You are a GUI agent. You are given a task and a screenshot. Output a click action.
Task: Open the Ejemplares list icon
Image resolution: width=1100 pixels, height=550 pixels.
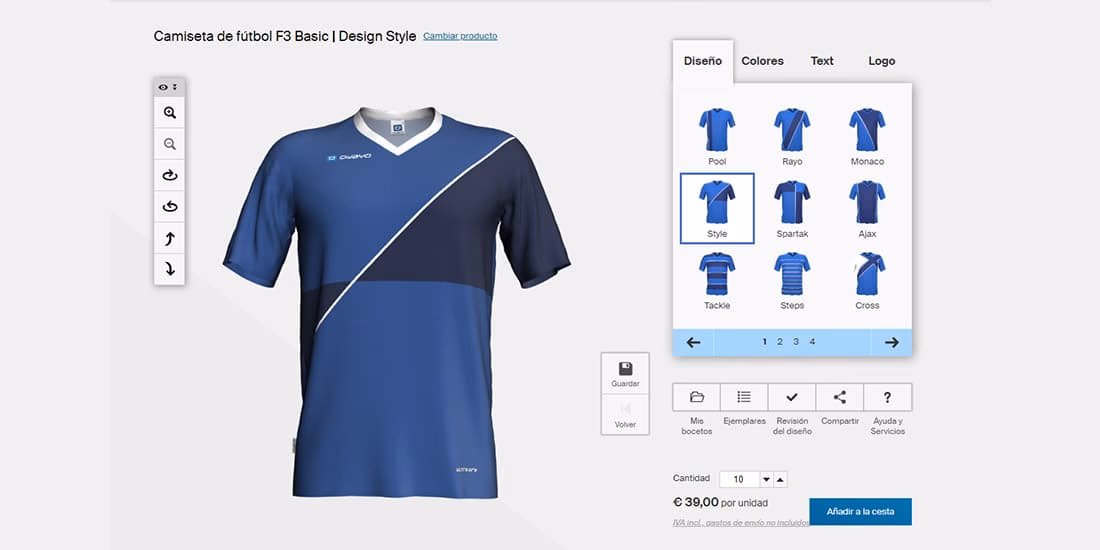pyautogui.click(x=744, y=397)
